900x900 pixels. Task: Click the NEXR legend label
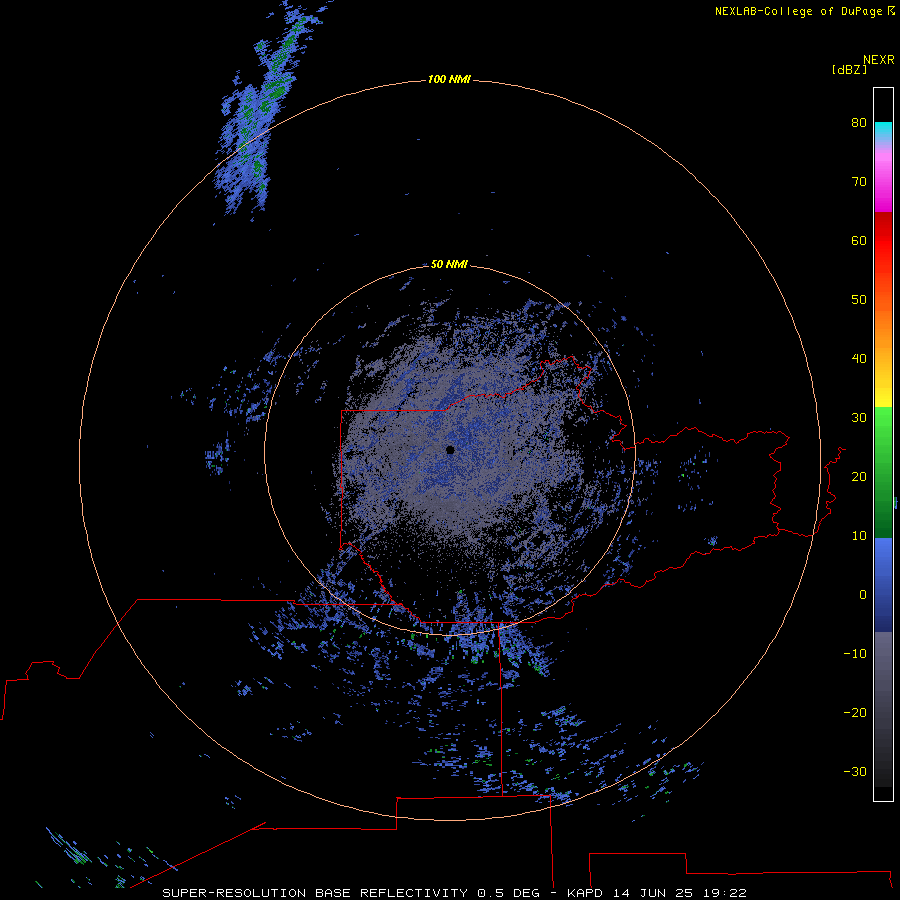point(879,60)
